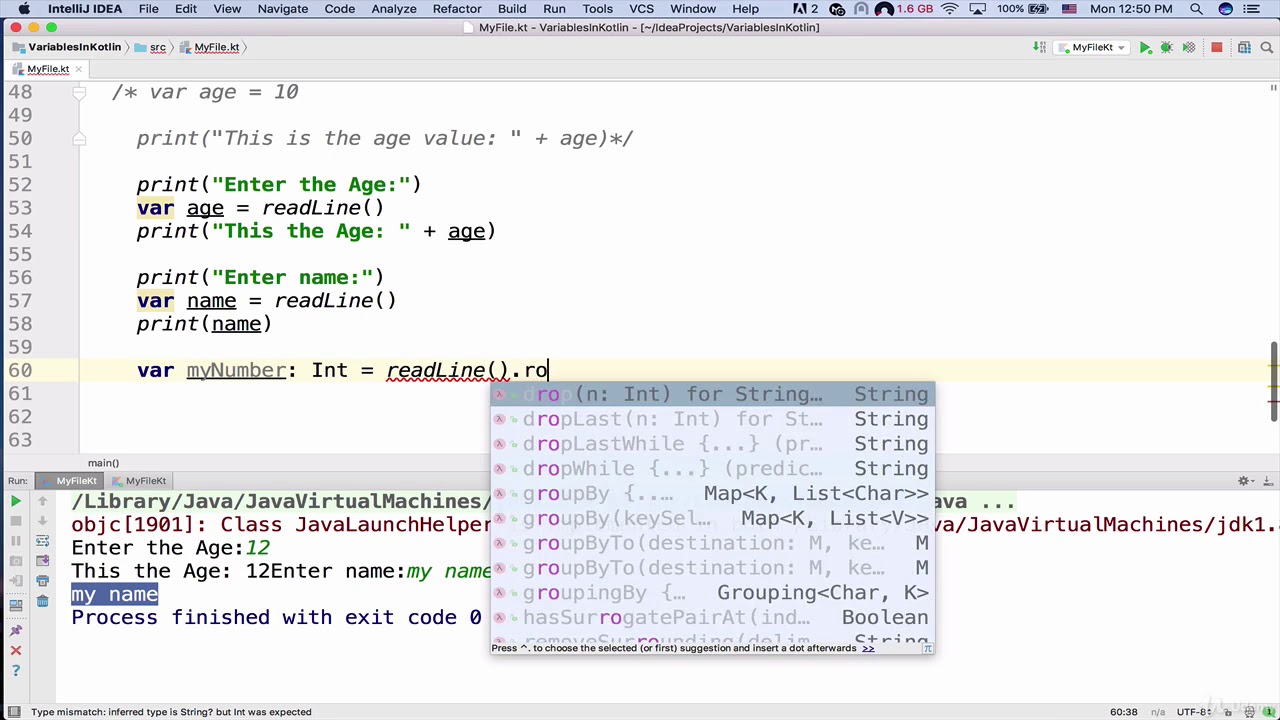Stop the process with the red square
Screen dimensions: 1280x720
(1217, 47)
